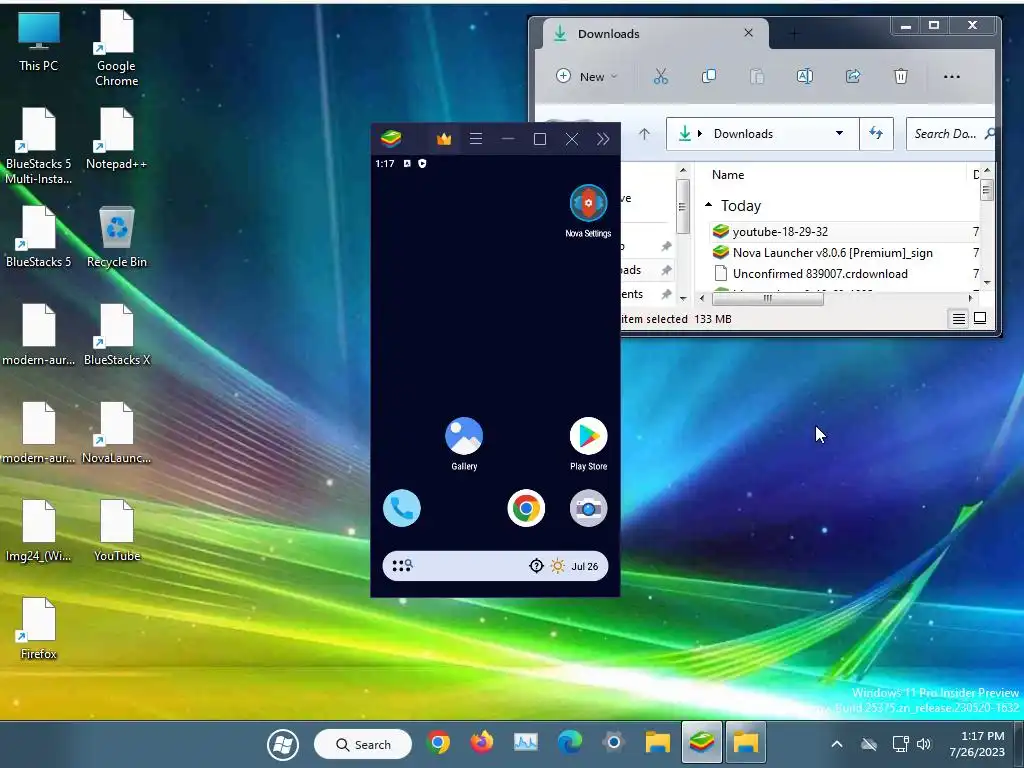Tap the app search dots in the Nova search bar
The width and height of the screenshot is (1024, 768).
(402, 566)
